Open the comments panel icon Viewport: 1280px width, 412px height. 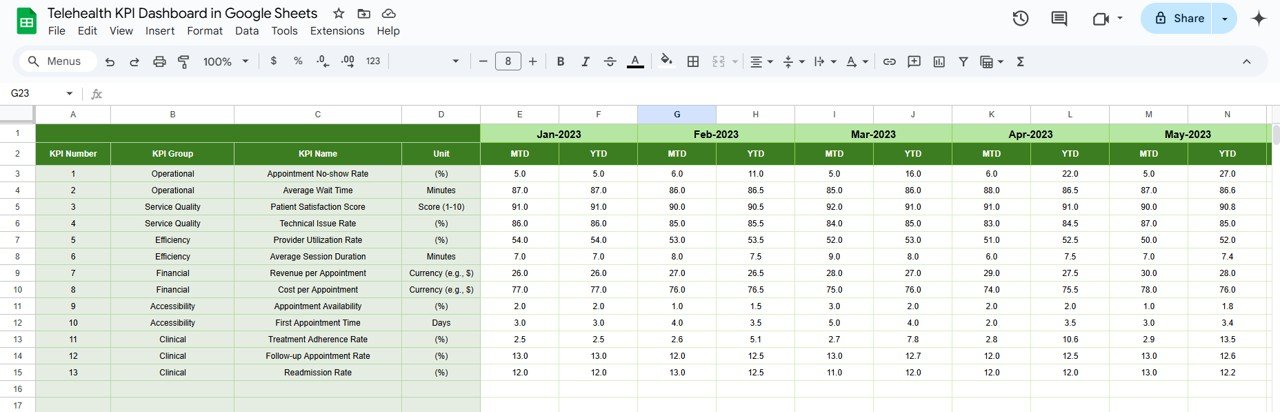[x=1059, y=18]
